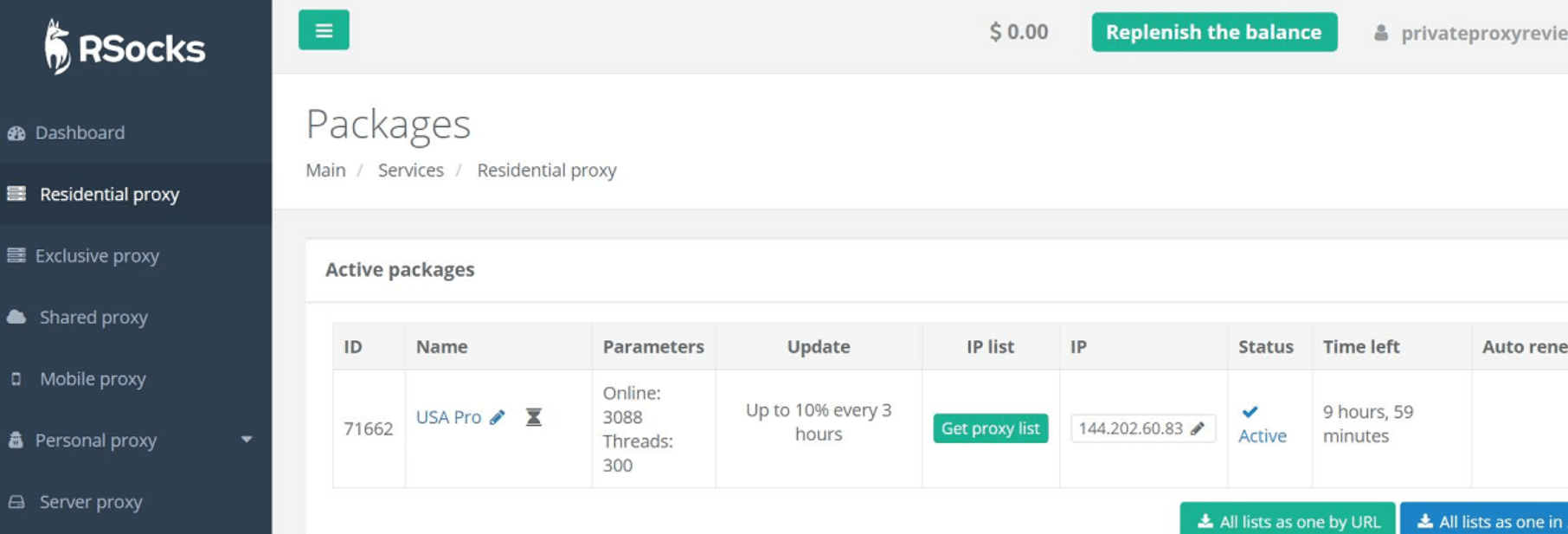Expand the Personal proxy submenu arrow
The image size is (1568, 534).
tap(247, 440)
